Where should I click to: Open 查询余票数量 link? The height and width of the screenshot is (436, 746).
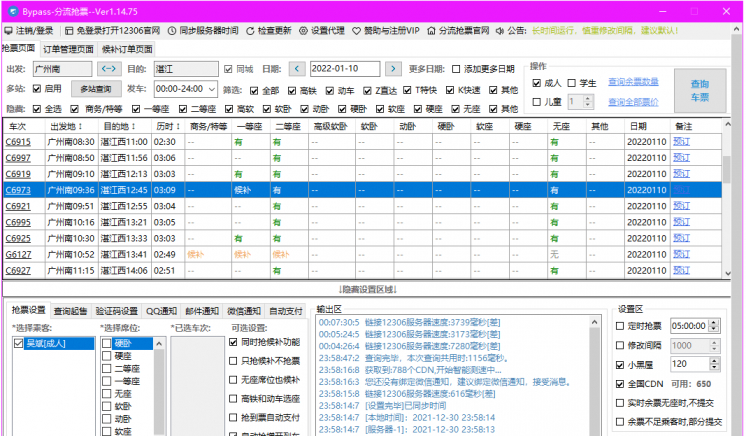tap(633, 82)
